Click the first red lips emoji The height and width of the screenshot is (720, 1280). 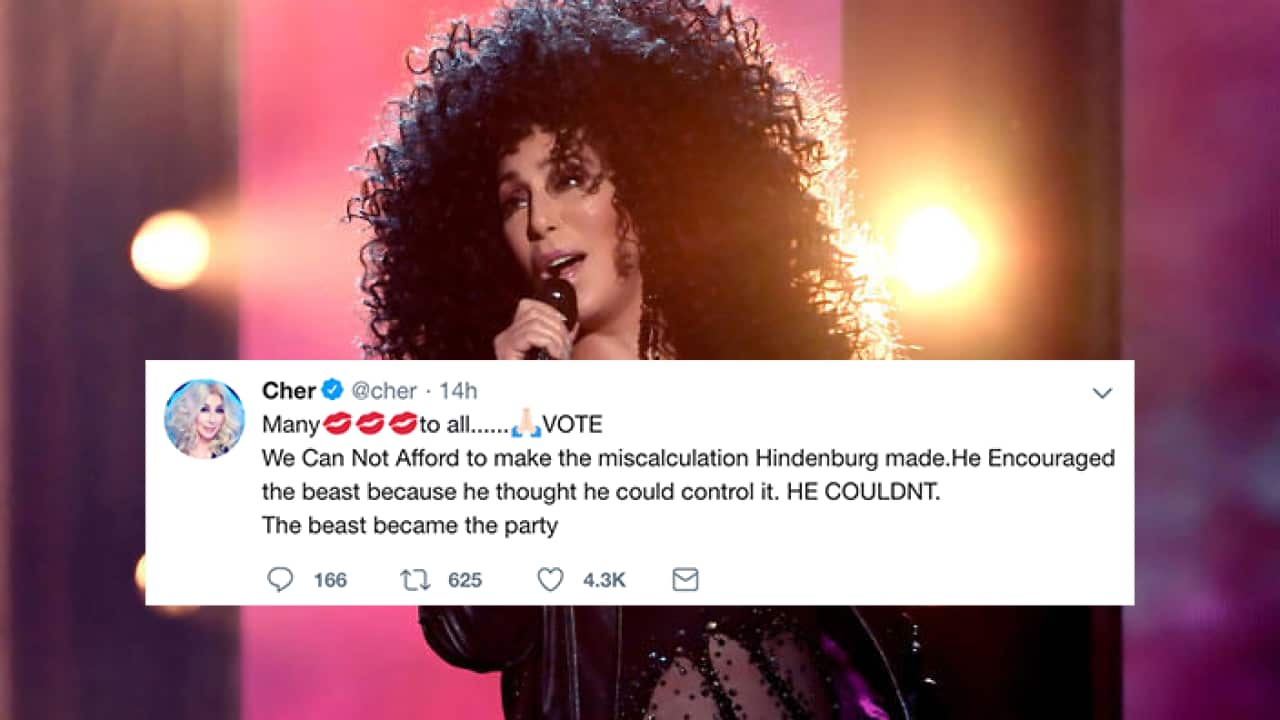point(338,425)
